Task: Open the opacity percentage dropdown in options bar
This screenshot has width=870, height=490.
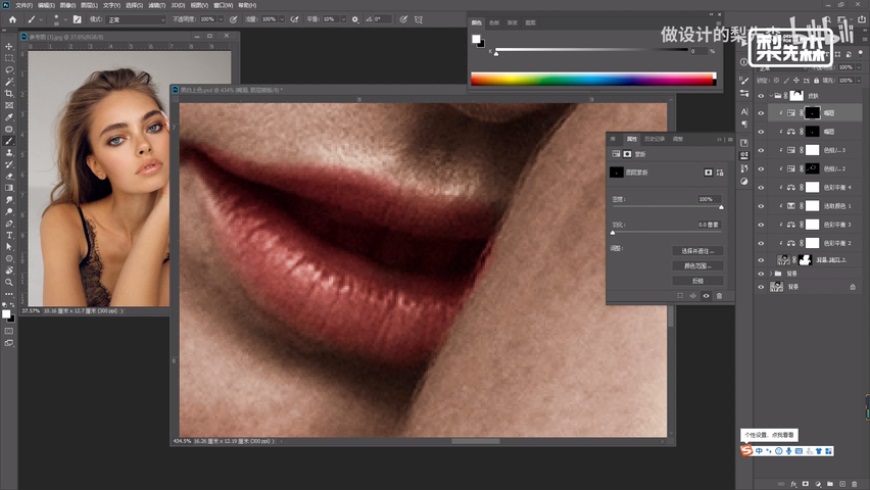Action: [x=223, y=19]
